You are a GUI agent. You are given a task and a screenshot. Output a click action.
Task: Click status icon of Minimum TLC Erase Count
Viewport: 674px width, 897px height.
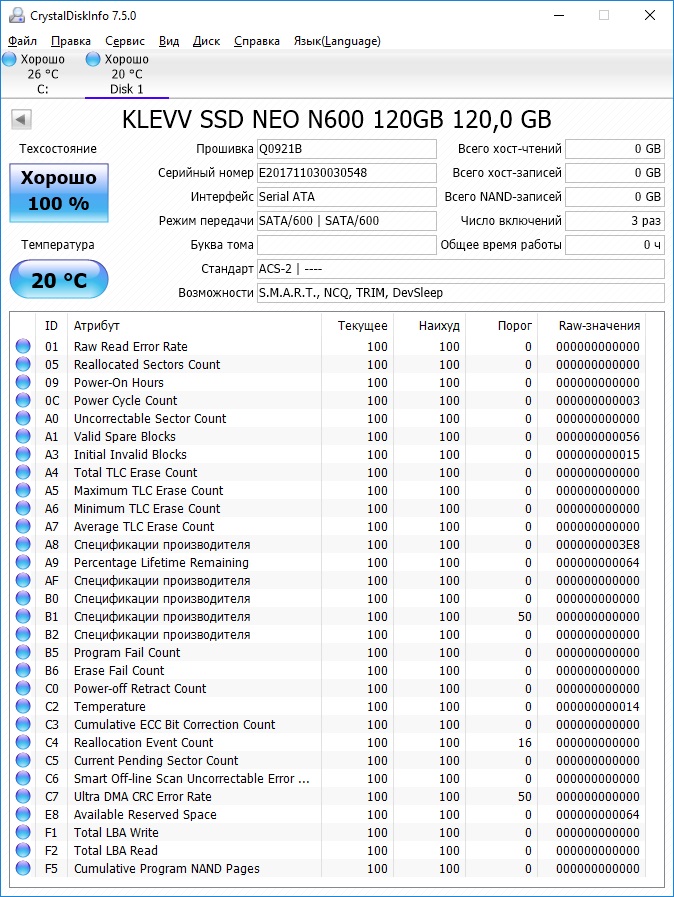[x=23, y=508]
